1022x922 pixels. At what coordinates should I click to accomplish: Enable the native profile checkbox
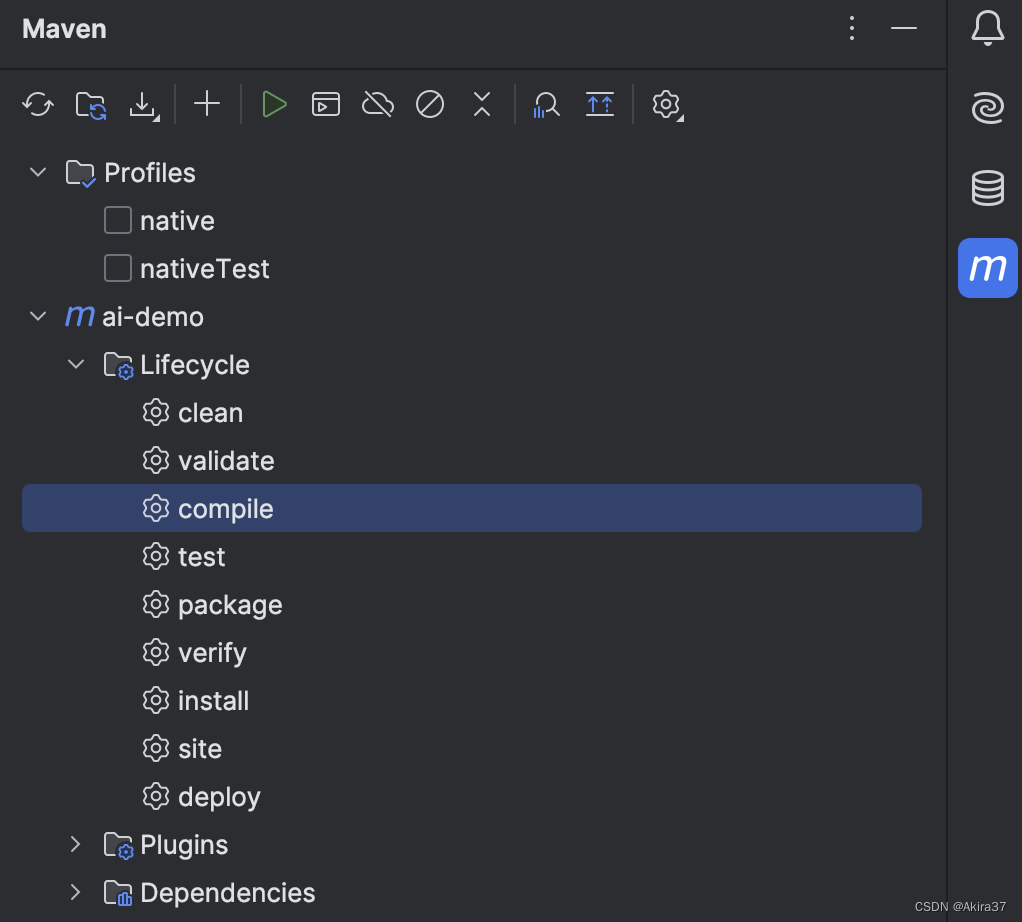pos(118,220)
